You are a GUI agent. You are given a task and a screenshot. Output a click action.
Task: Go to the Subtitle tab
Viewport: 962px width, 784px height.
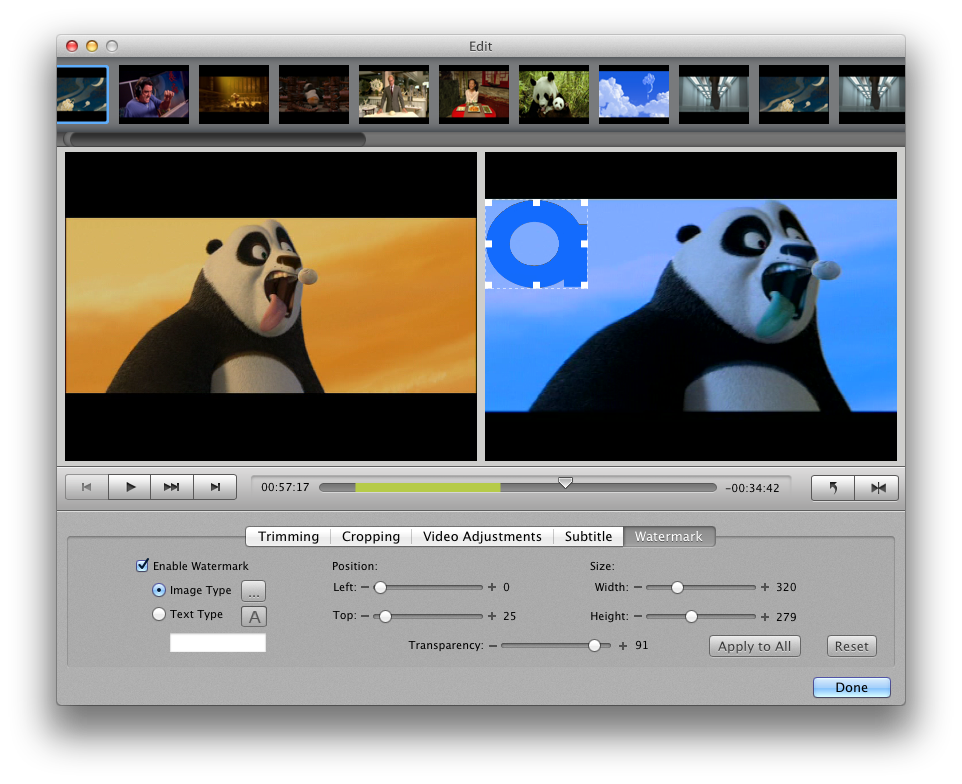click(x=588, y=537)
